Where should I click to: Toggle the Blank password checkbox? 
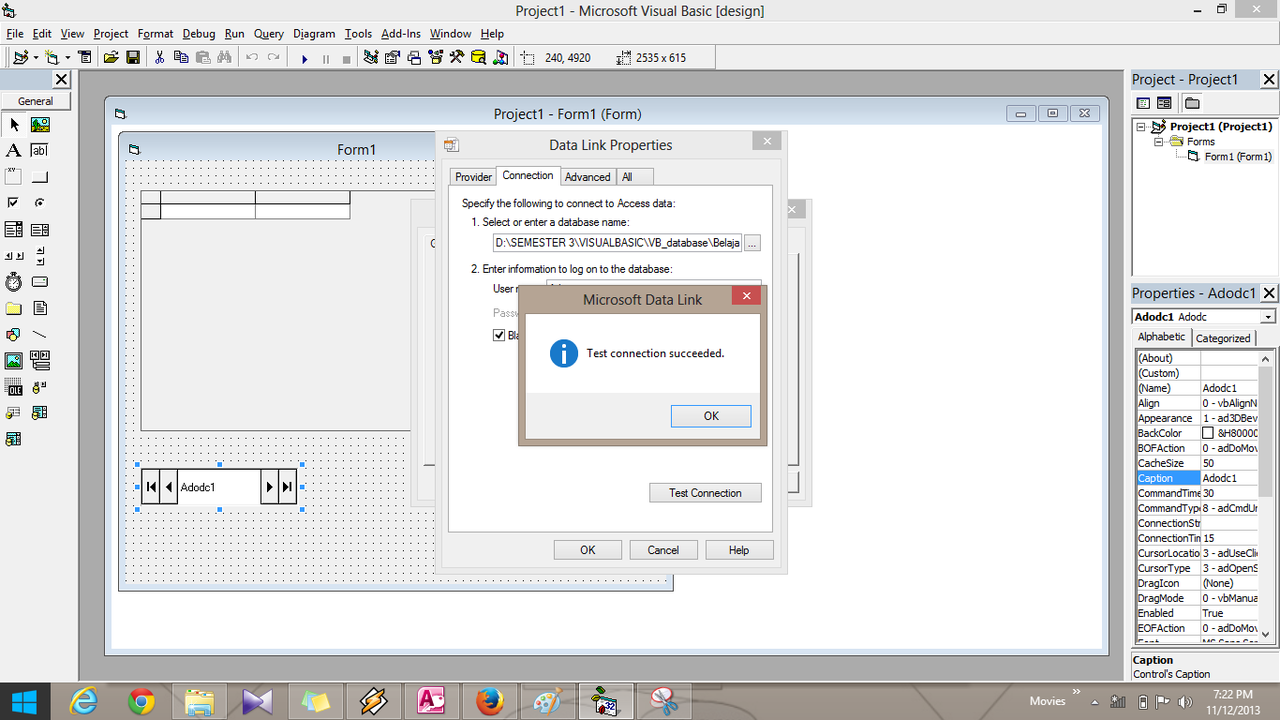(499, 335)
